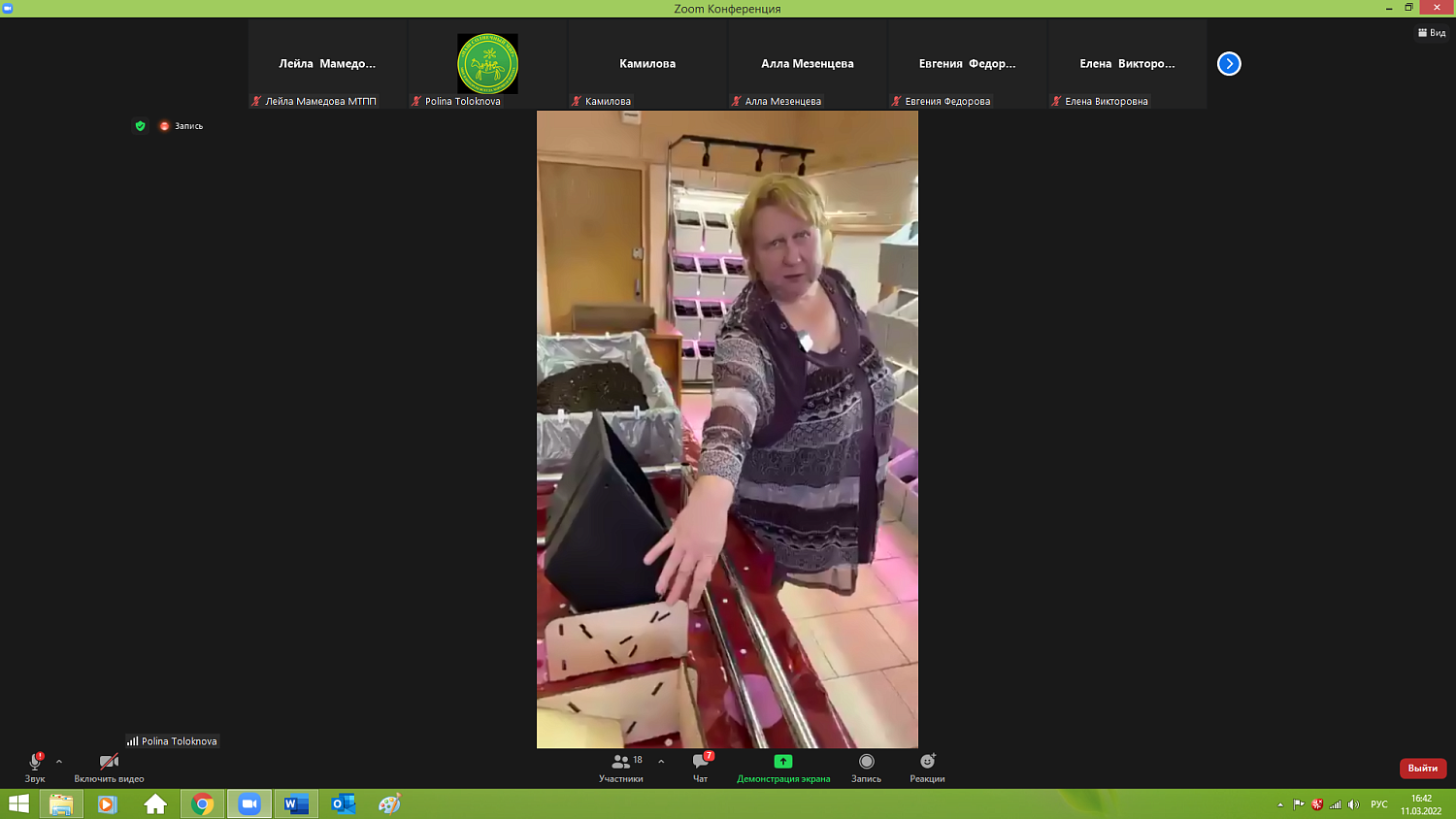Start Демонстрация экрана screen sharing
1456x819 pixels.
tap(783, 767)
